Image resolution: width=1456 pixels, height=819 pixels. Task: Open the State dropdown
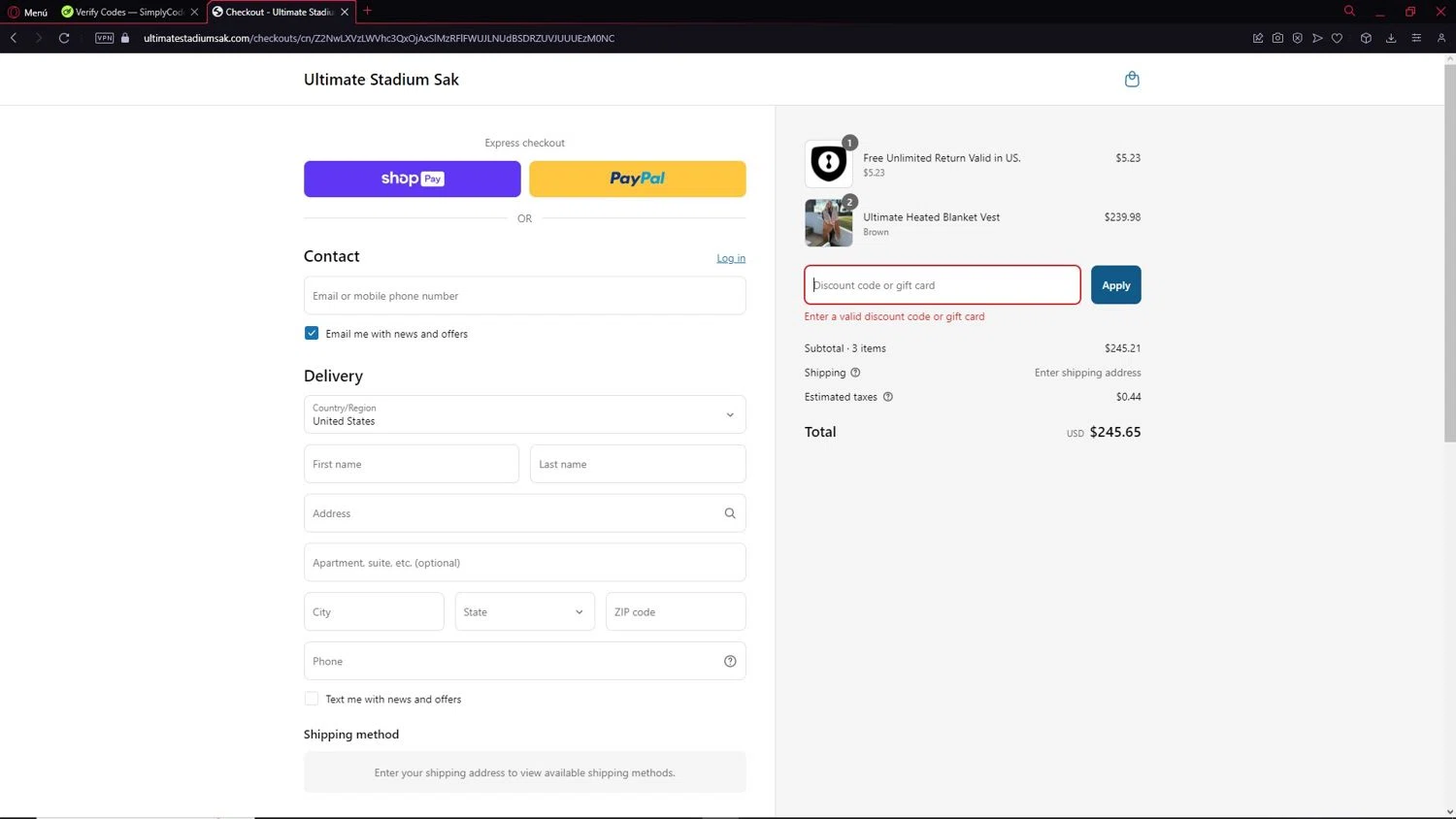pos(525,612)
